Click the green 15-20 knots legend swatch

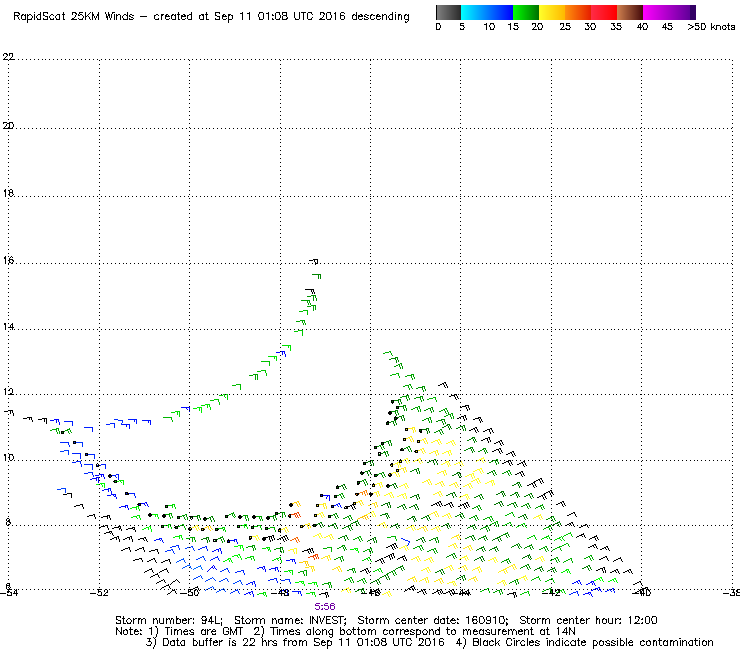click(526, 12)
